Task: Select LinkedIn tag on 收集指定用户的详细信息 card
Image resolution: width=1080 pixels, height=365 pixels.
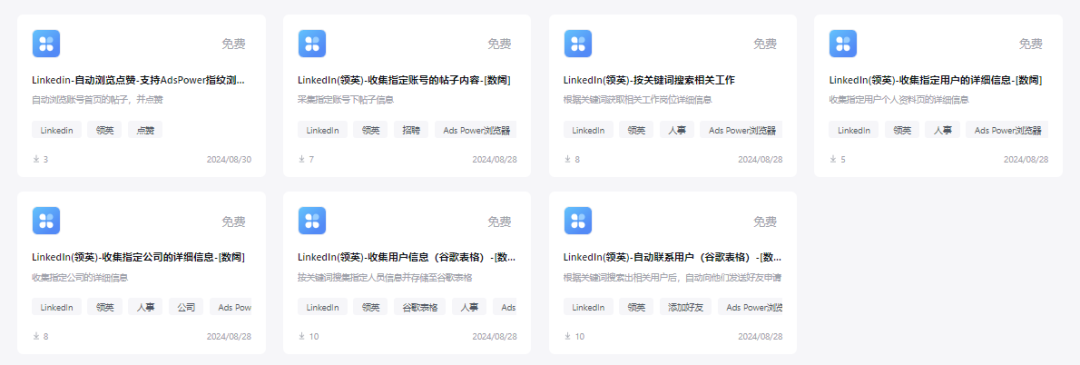Action: point(853,129)
